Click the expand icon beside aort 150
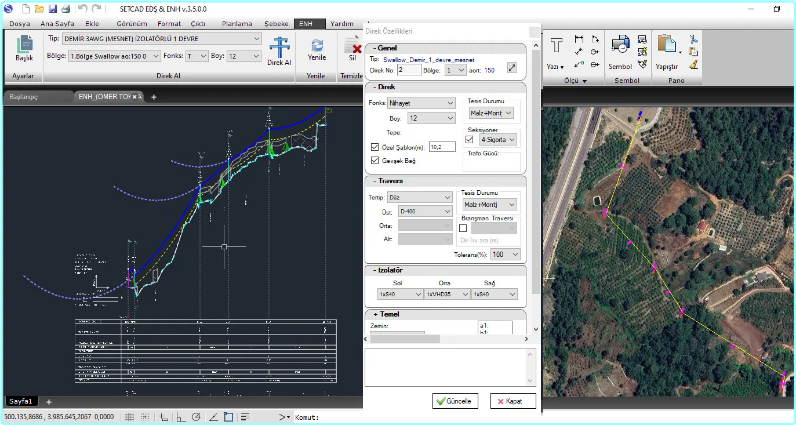796x425 pixels. click(512, 68)
